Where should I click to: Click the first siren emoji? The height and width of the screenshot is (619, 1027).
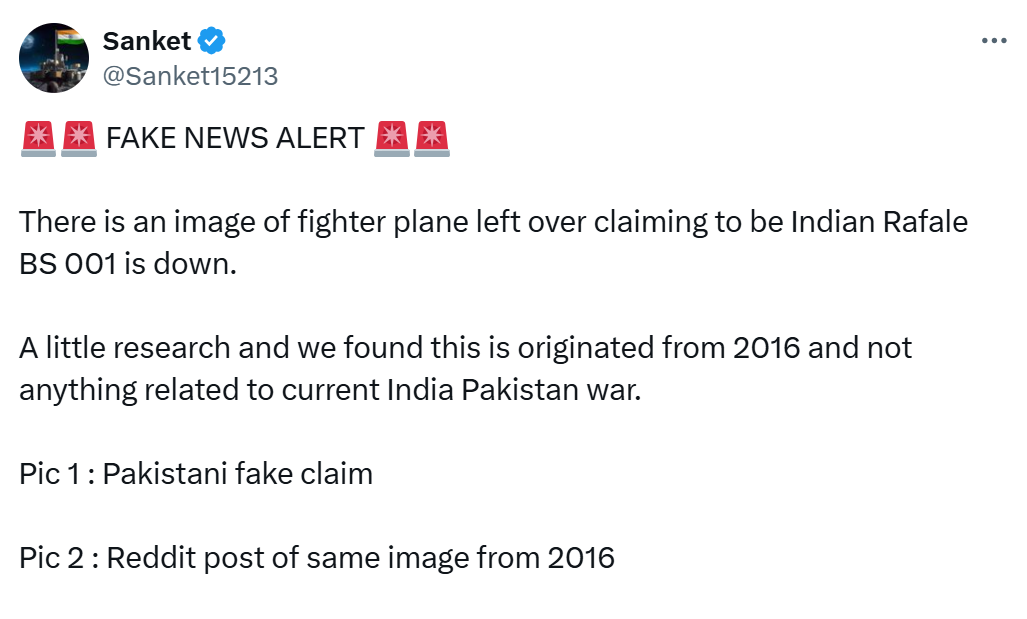(x=37, y=138)
